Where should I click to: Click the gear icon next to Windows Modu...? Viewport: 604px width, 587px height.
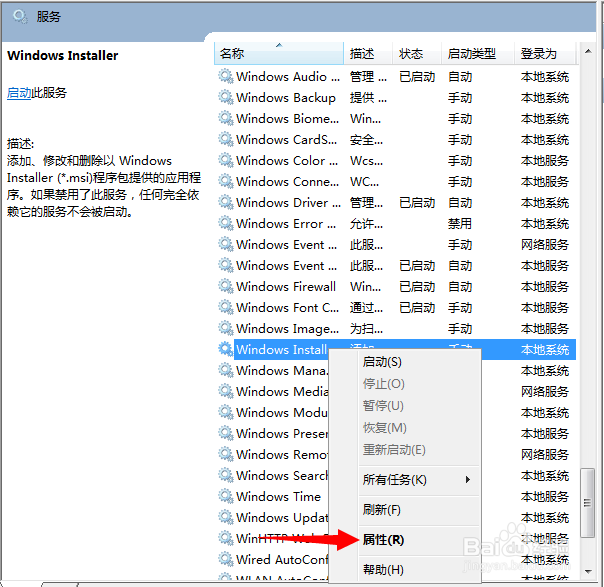226,412
